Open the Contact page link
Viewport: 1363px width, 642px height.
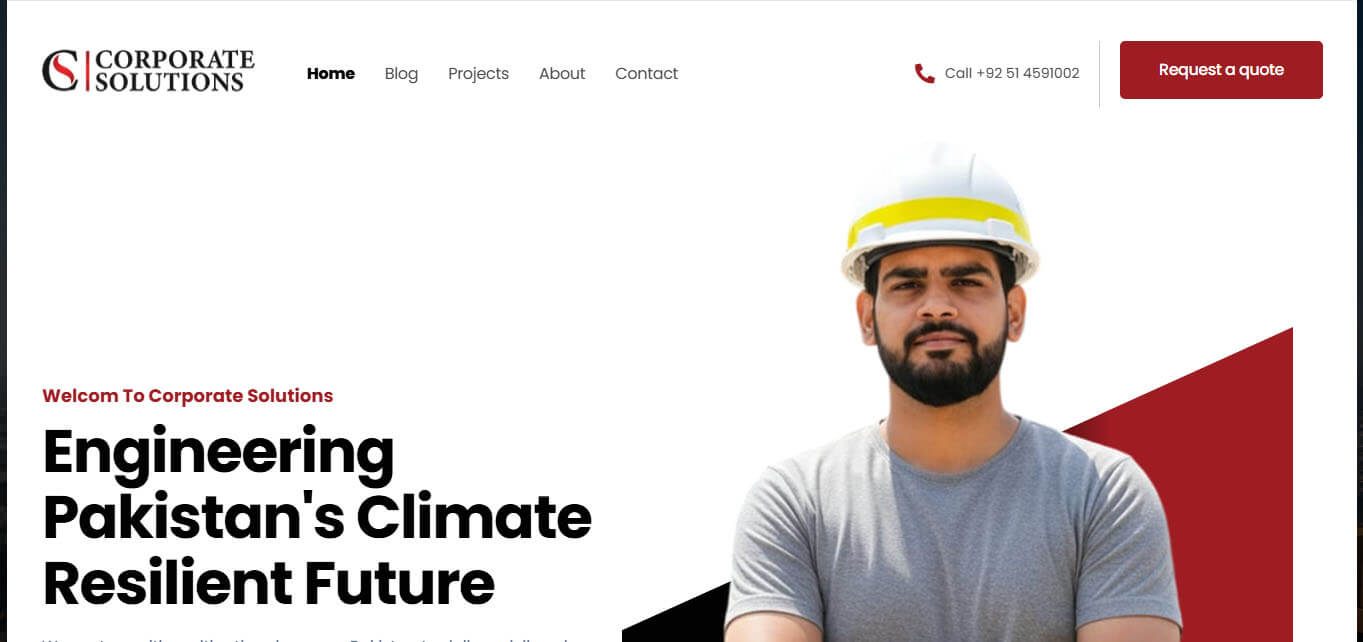(646, 74)
